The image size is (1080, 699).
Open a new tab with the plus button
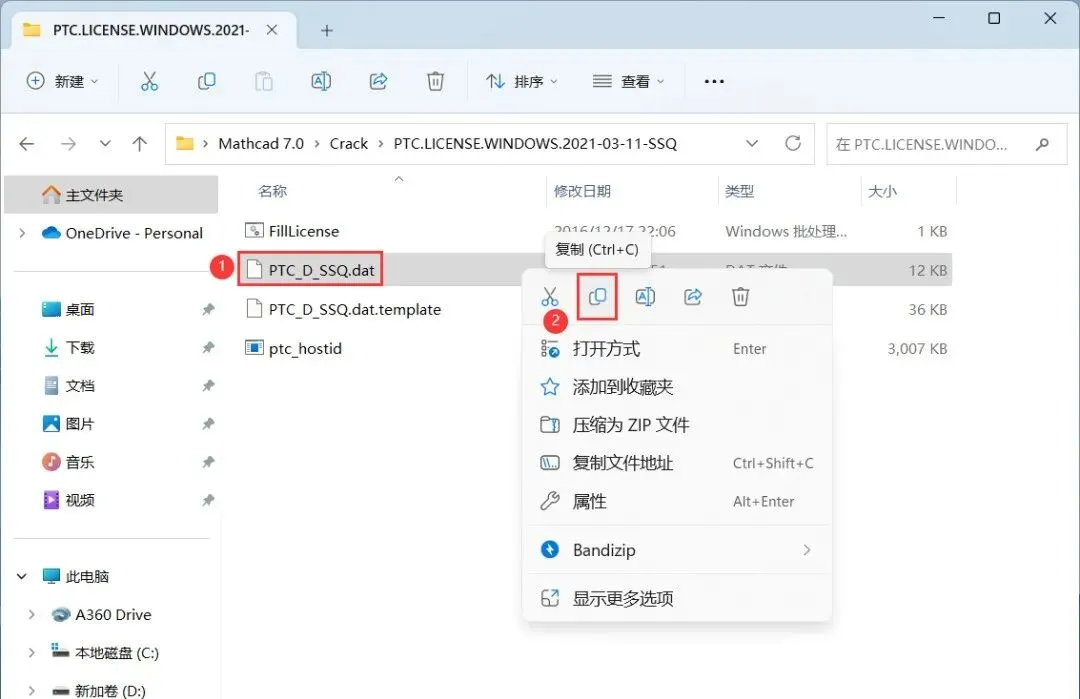pyautogui.click(x=327, y=30)
